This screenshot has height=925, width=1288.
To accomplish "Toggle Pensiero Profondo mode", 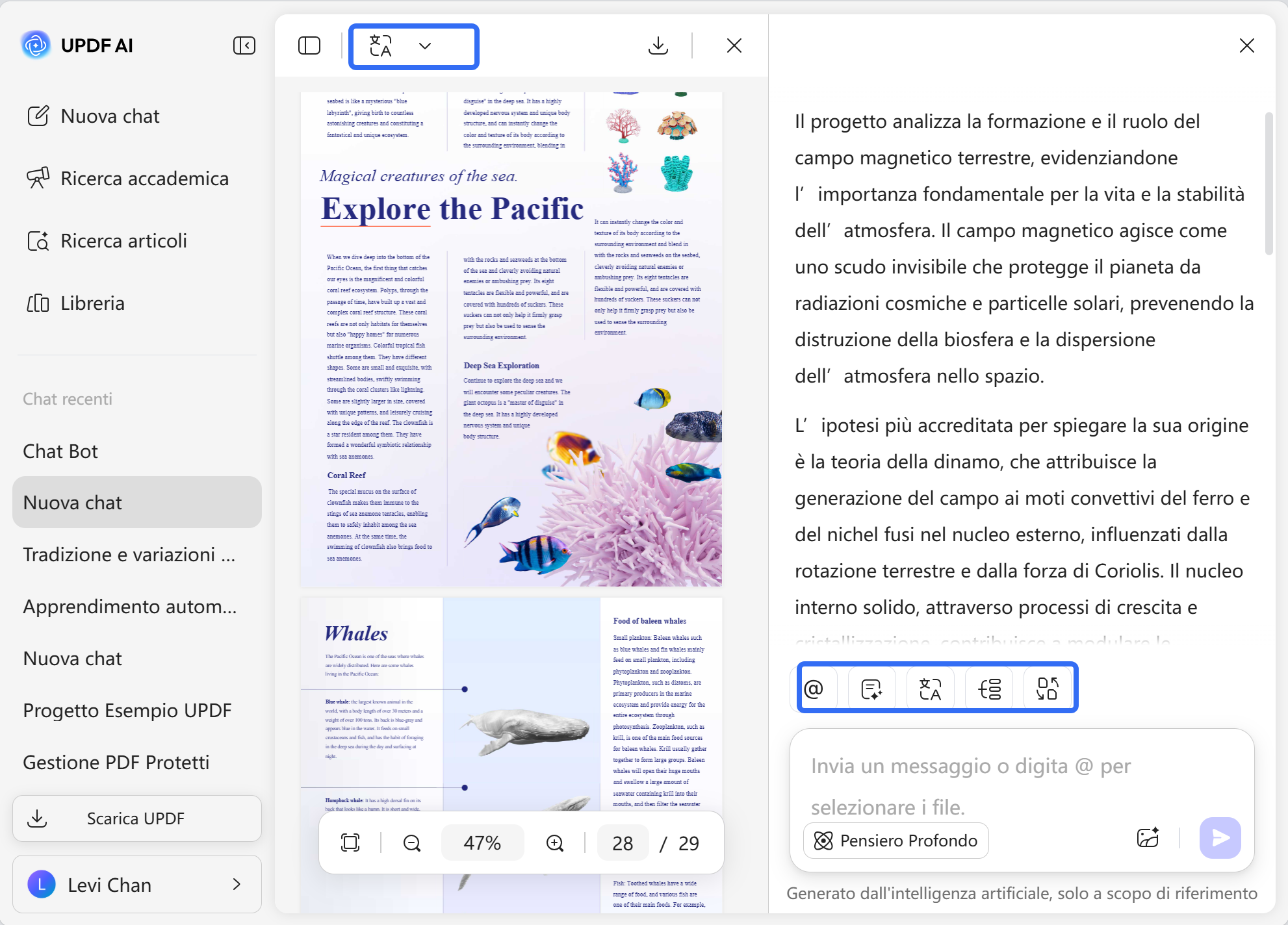I will pos(896,841).
